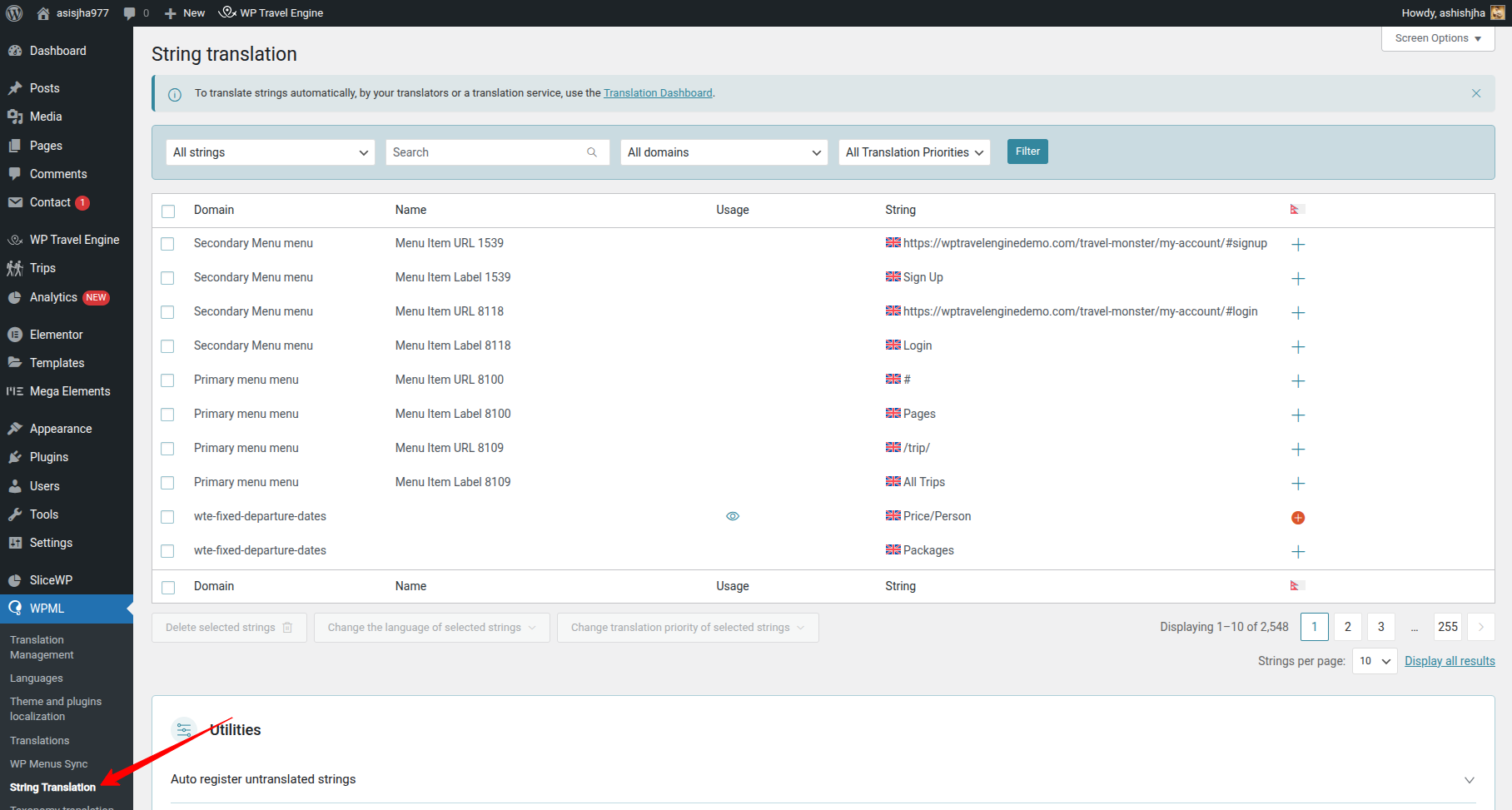The width and height of the screenshot is (1512, 810).
Task: Toggle the select-all checkbox in table header
Action: pyautogui.click(x=167, y=211)
